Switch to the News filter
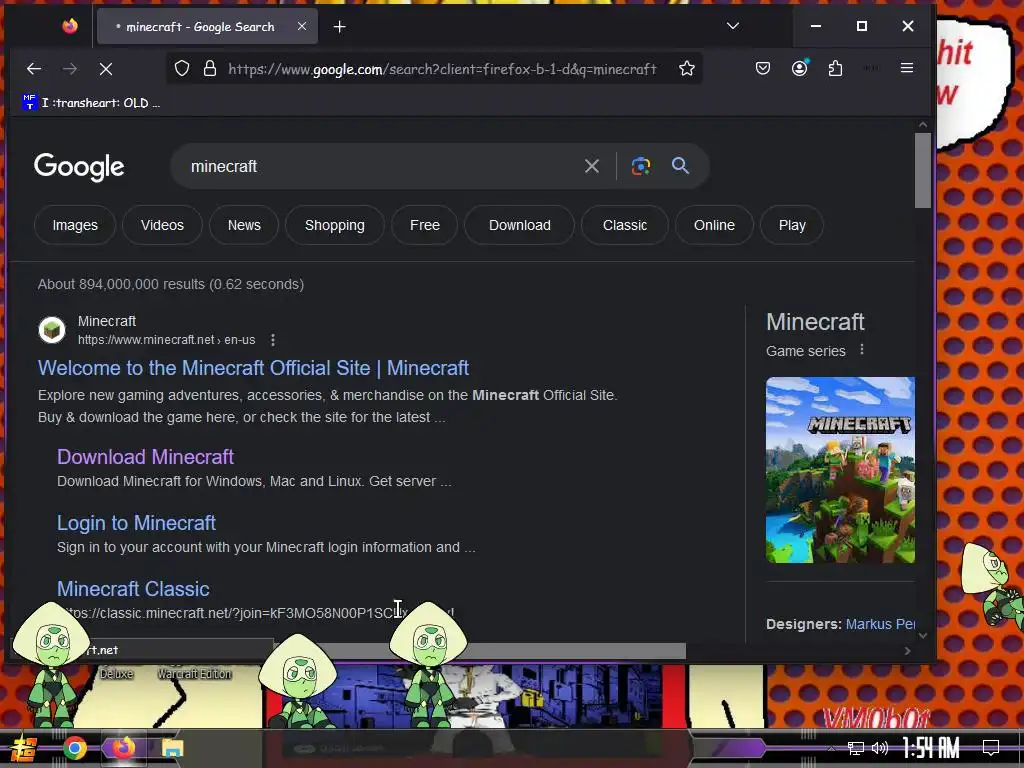Screen dimensions: 1024x768 [244, 225]
